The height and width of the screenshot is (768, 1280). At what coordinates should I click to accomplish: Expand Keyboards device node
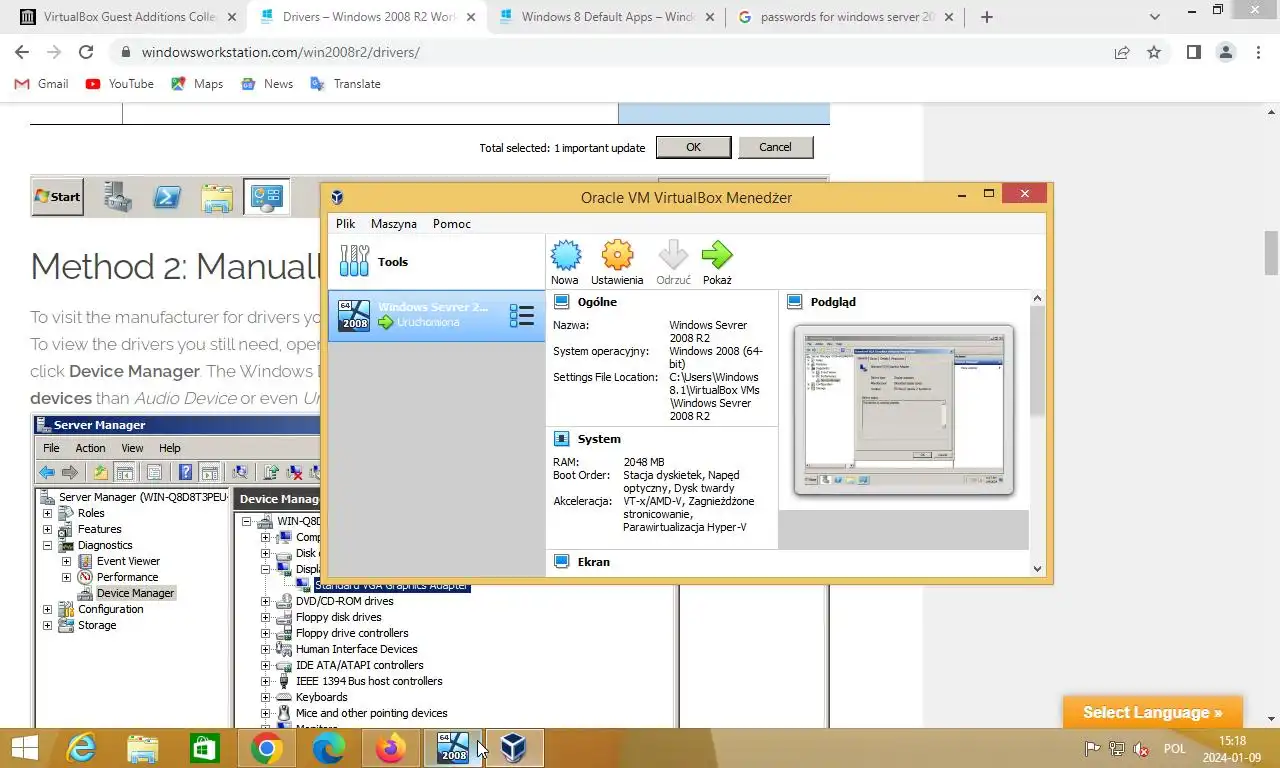click(x=265, y=697)
